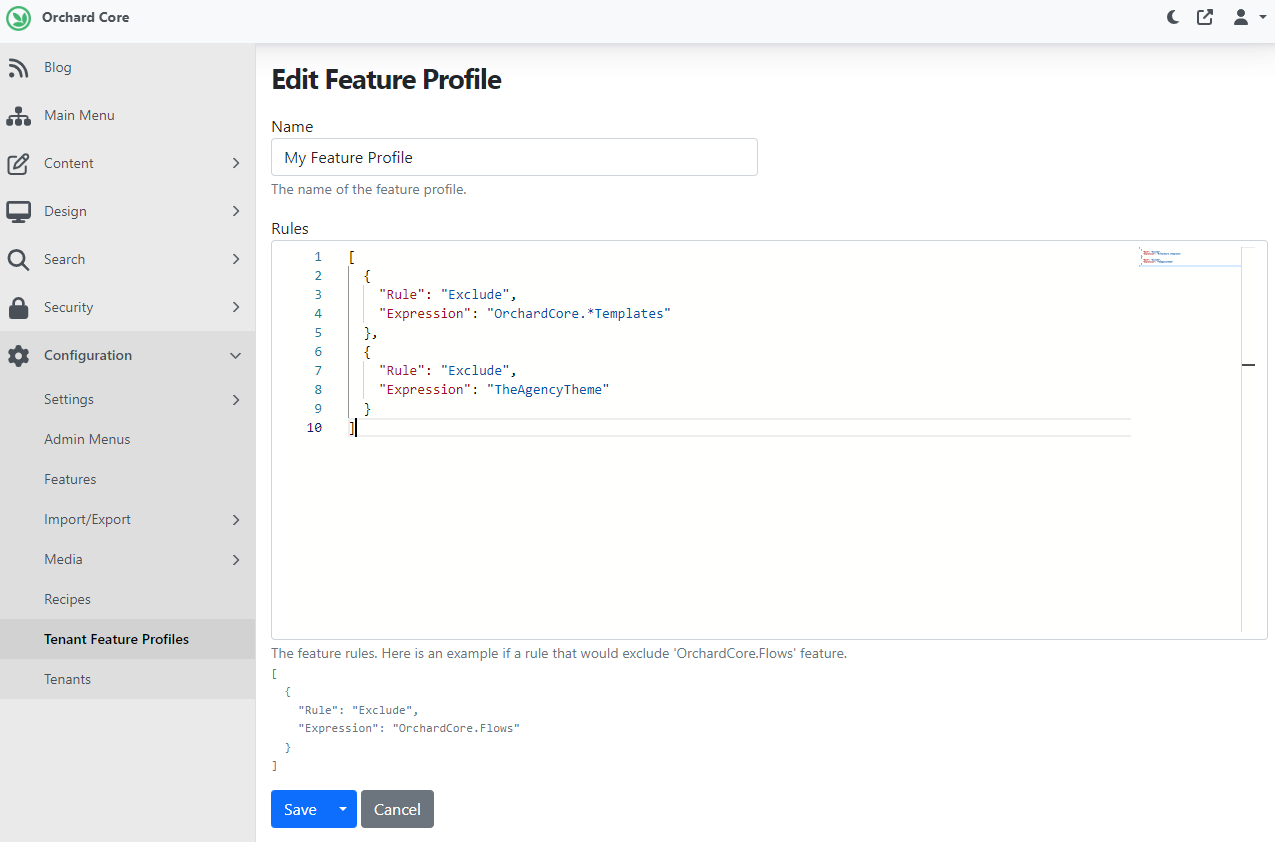
Task: Open the Save button dropdown arrow
Action: pos(343,810)
